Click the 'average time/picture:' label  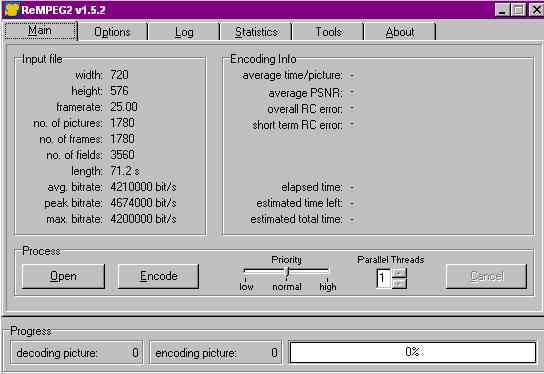293,75
